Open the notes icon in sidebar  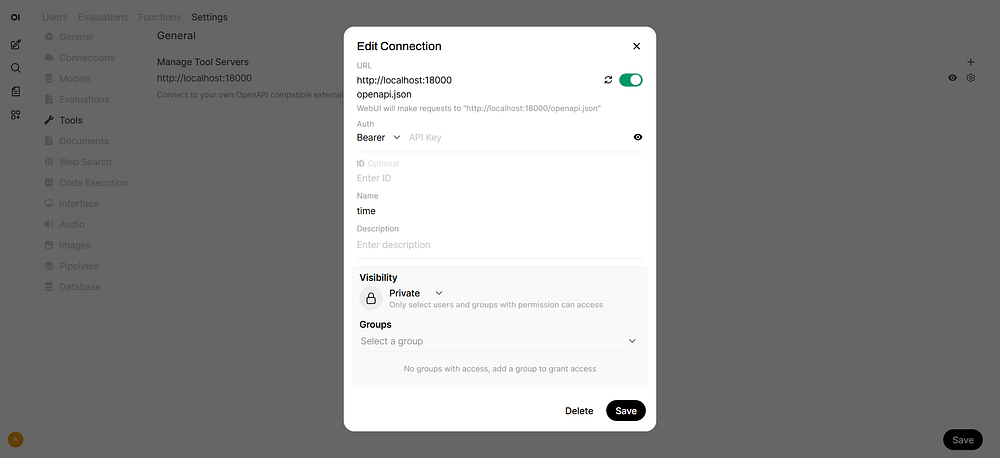(x=16, y=91)
